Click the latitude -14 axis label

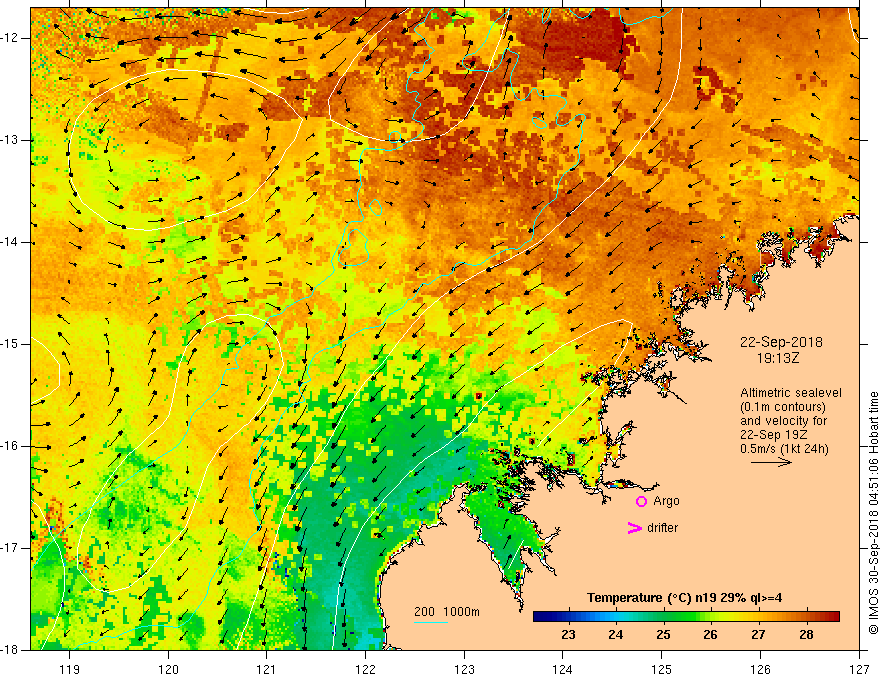coord(10,242)
